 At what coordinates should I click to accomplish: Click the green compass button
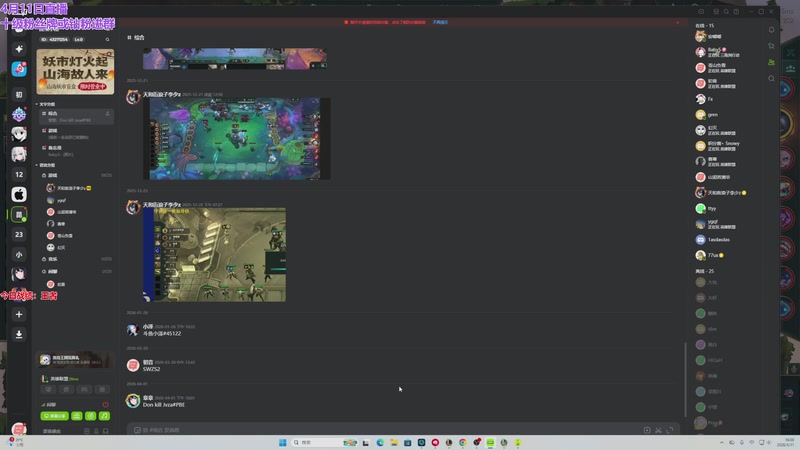[90, 416]
